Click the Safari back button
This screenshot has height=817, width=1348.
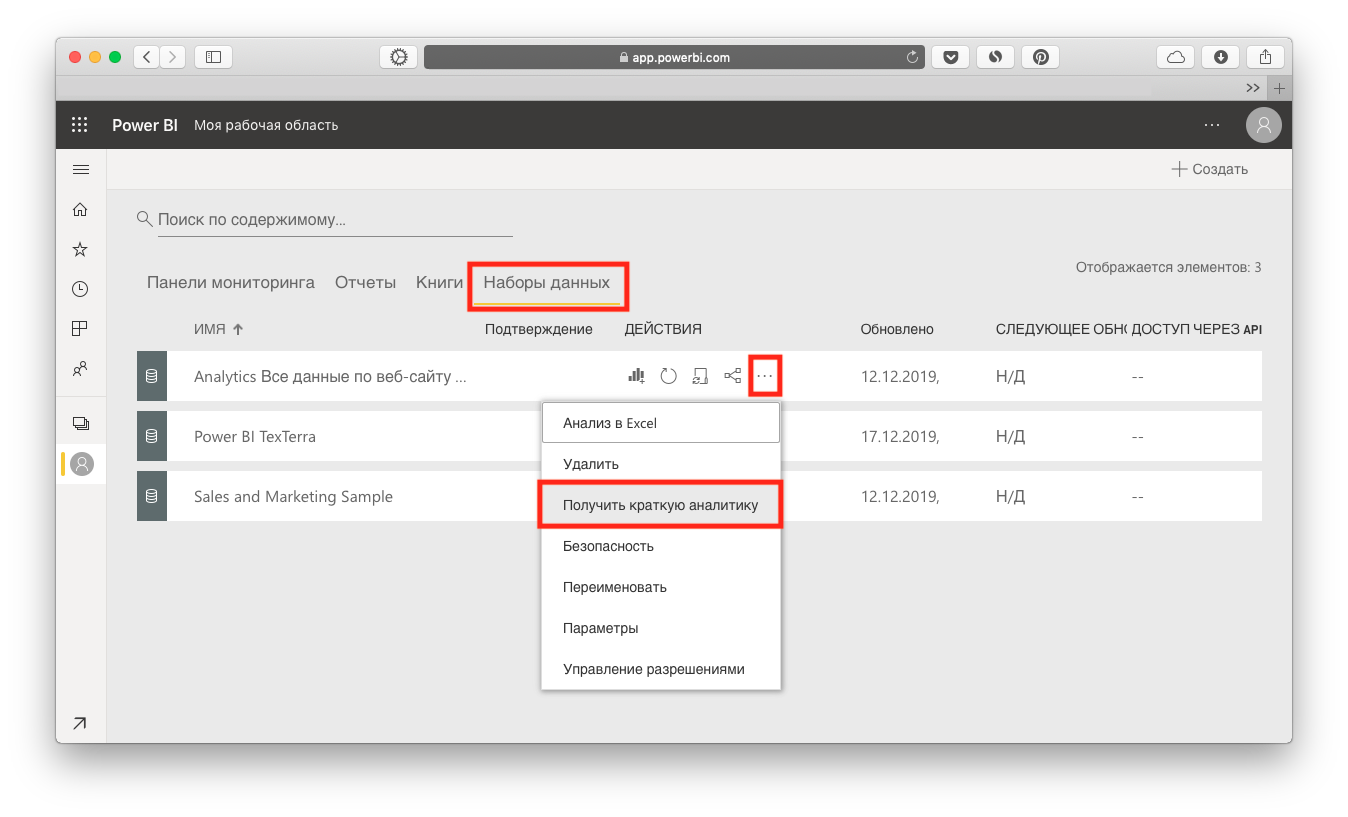(x=147, y=57)
